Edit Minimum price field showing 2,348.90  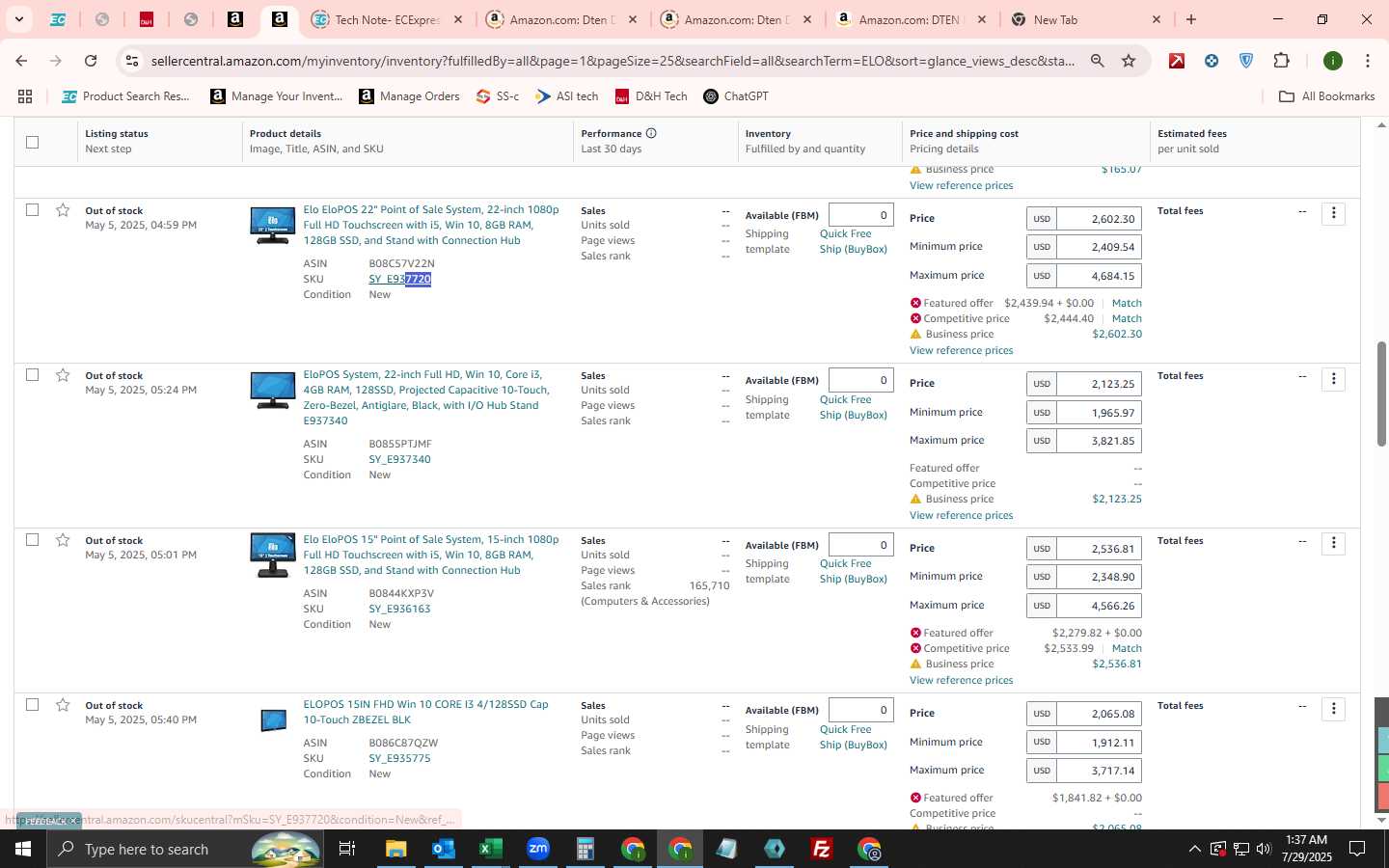[1098, 577]
